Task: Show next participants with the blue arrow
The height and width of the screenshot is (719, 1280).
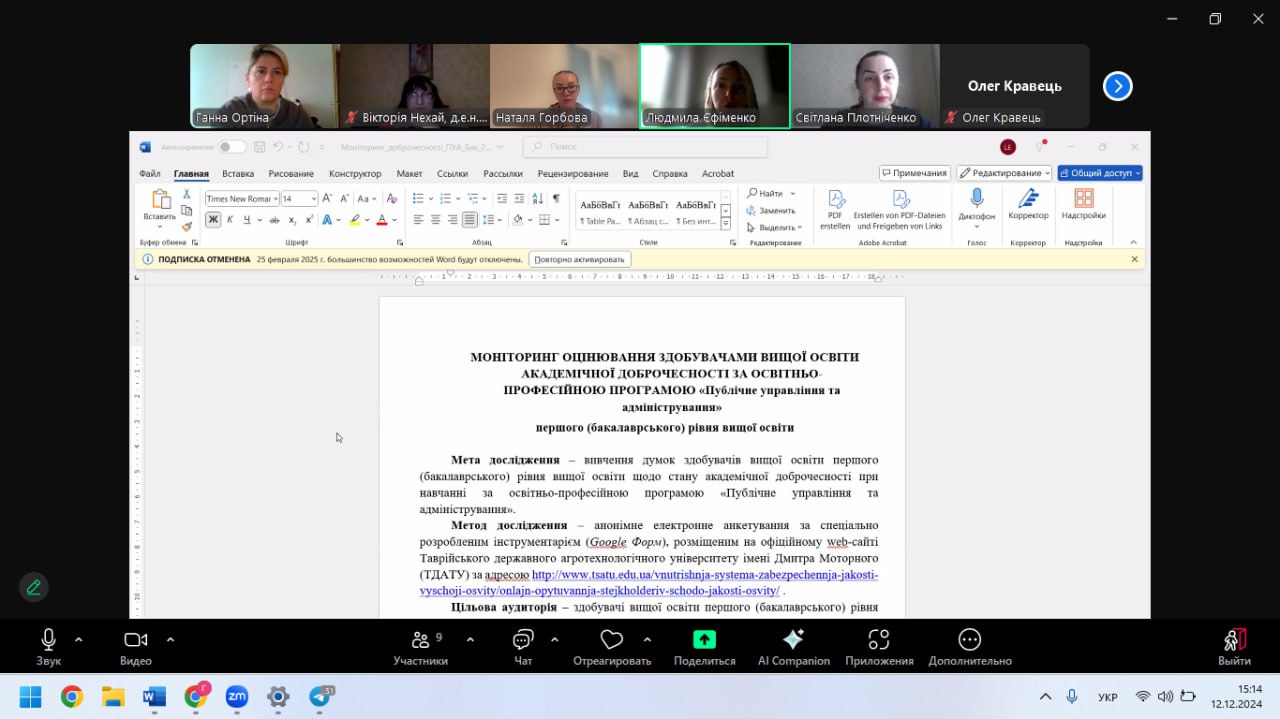Action: click(1117, 87)
